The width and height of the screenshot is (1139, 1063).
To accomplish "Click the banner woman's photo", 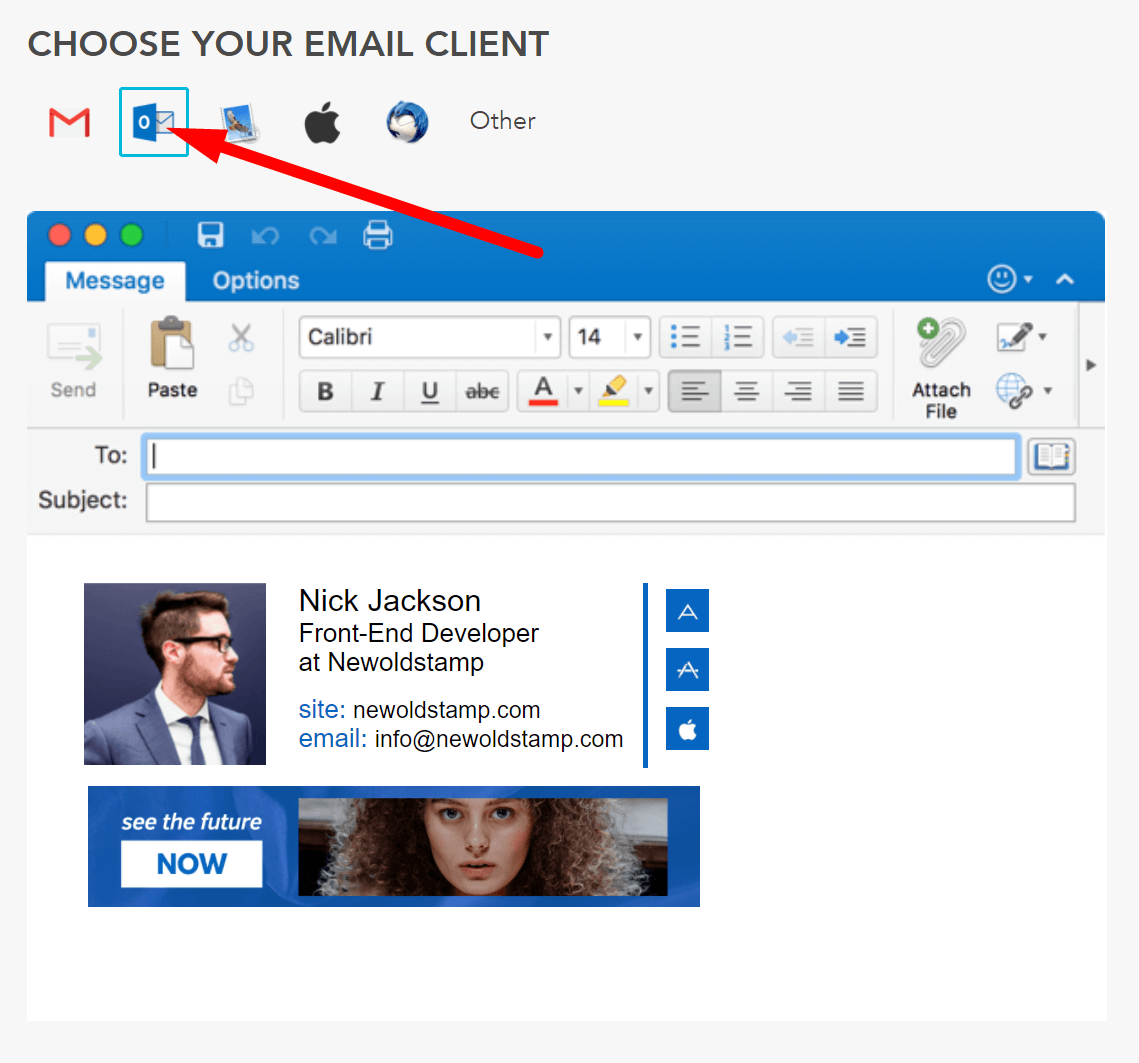I will click(x=482, y=847).
